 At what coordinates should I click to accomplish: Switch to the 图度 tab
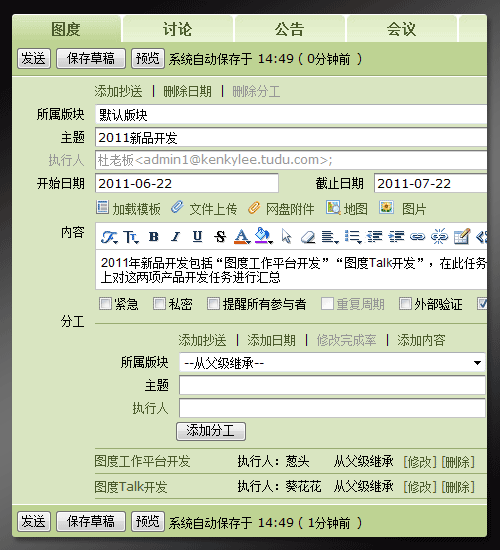66,29
